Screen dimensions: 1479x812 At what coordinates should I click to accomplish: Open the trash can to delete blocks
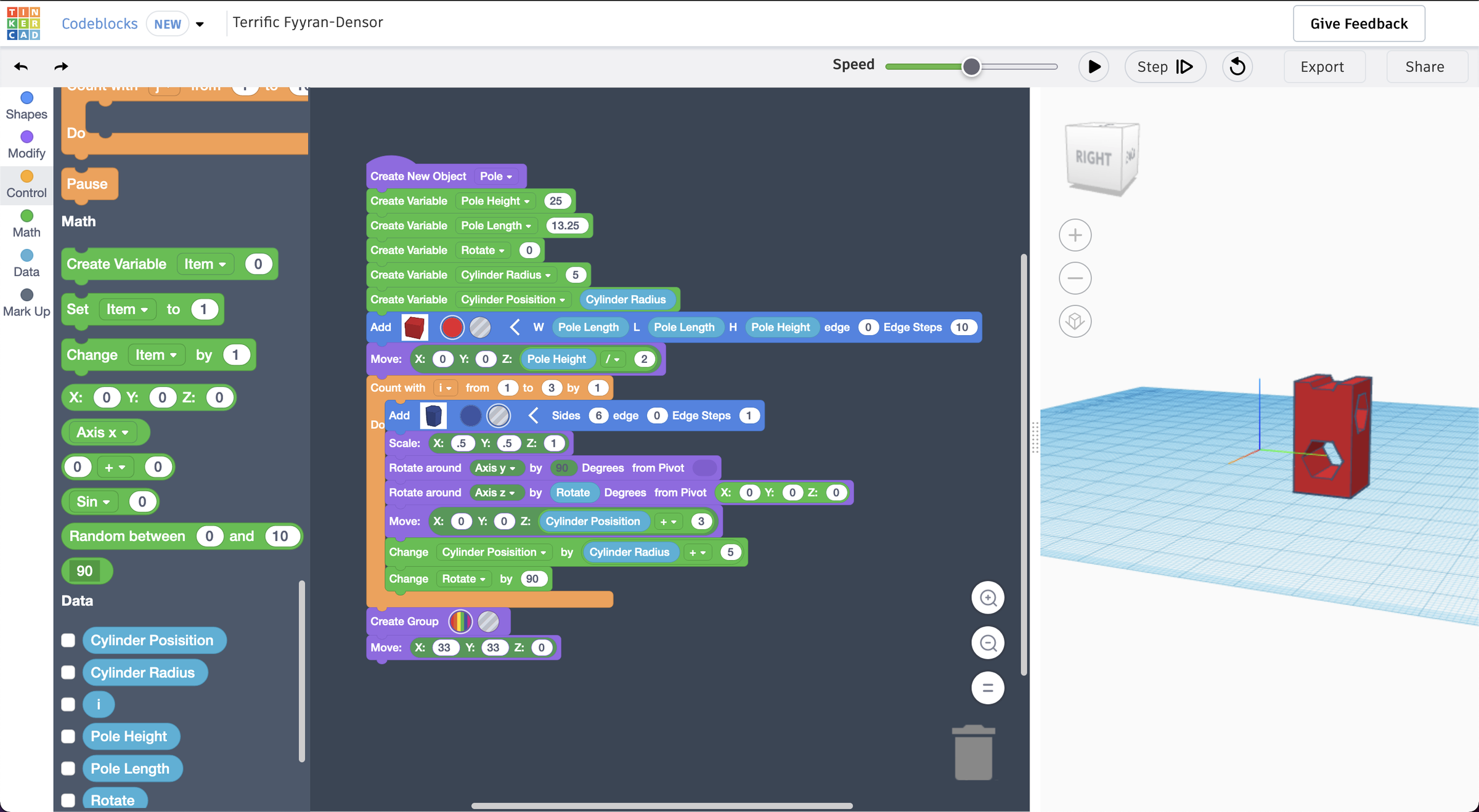coord(974,752)
